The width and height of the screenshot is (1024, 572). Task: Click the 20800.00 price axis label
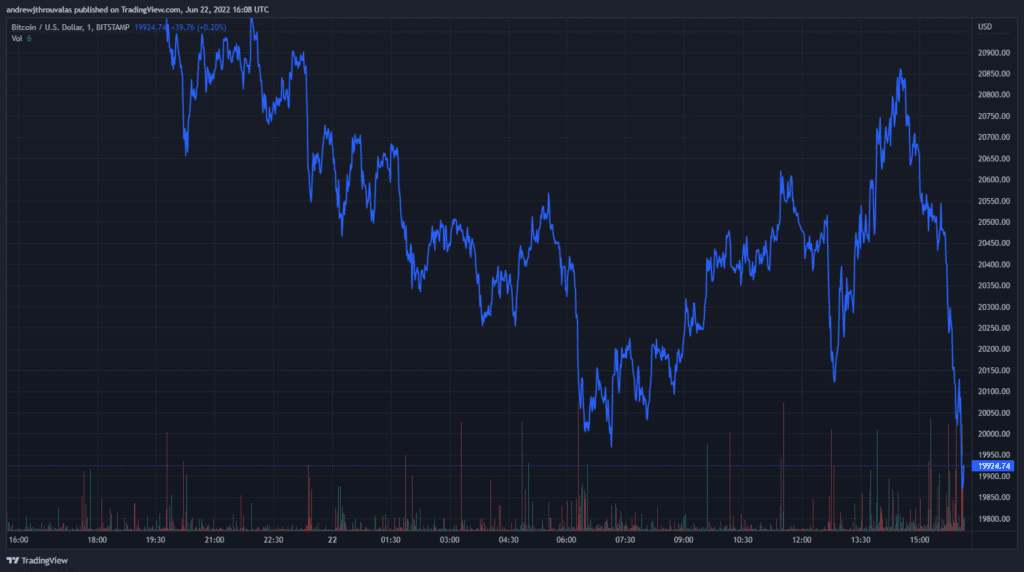point(994,95)
